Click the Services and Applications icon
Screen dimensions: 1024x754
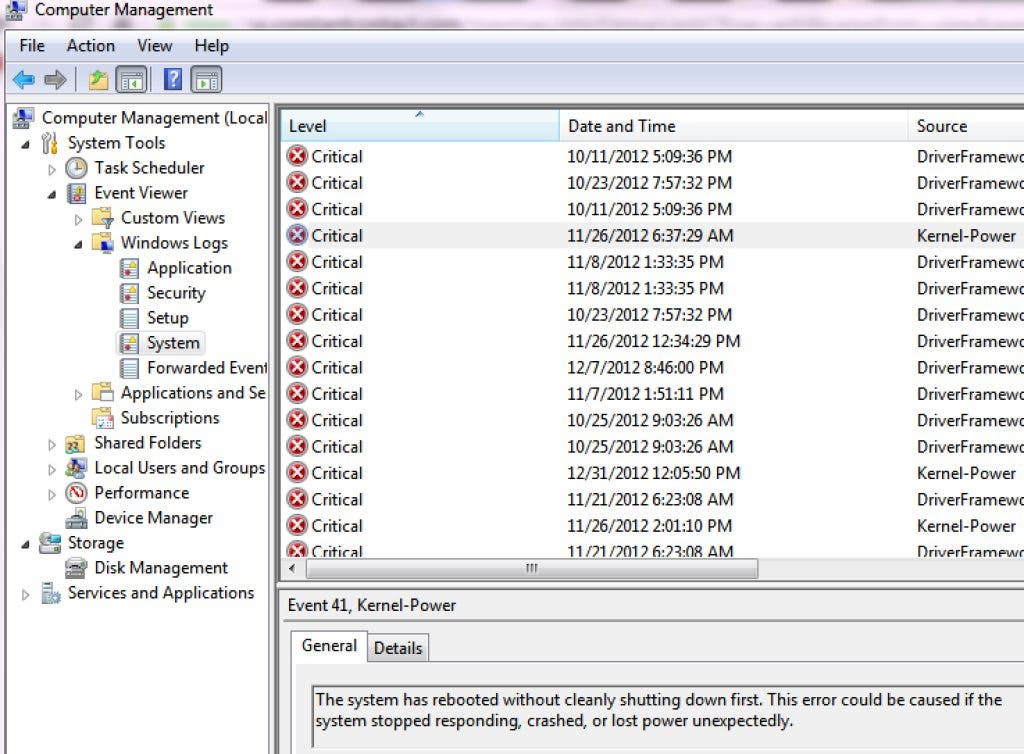(x=50, y=593)
